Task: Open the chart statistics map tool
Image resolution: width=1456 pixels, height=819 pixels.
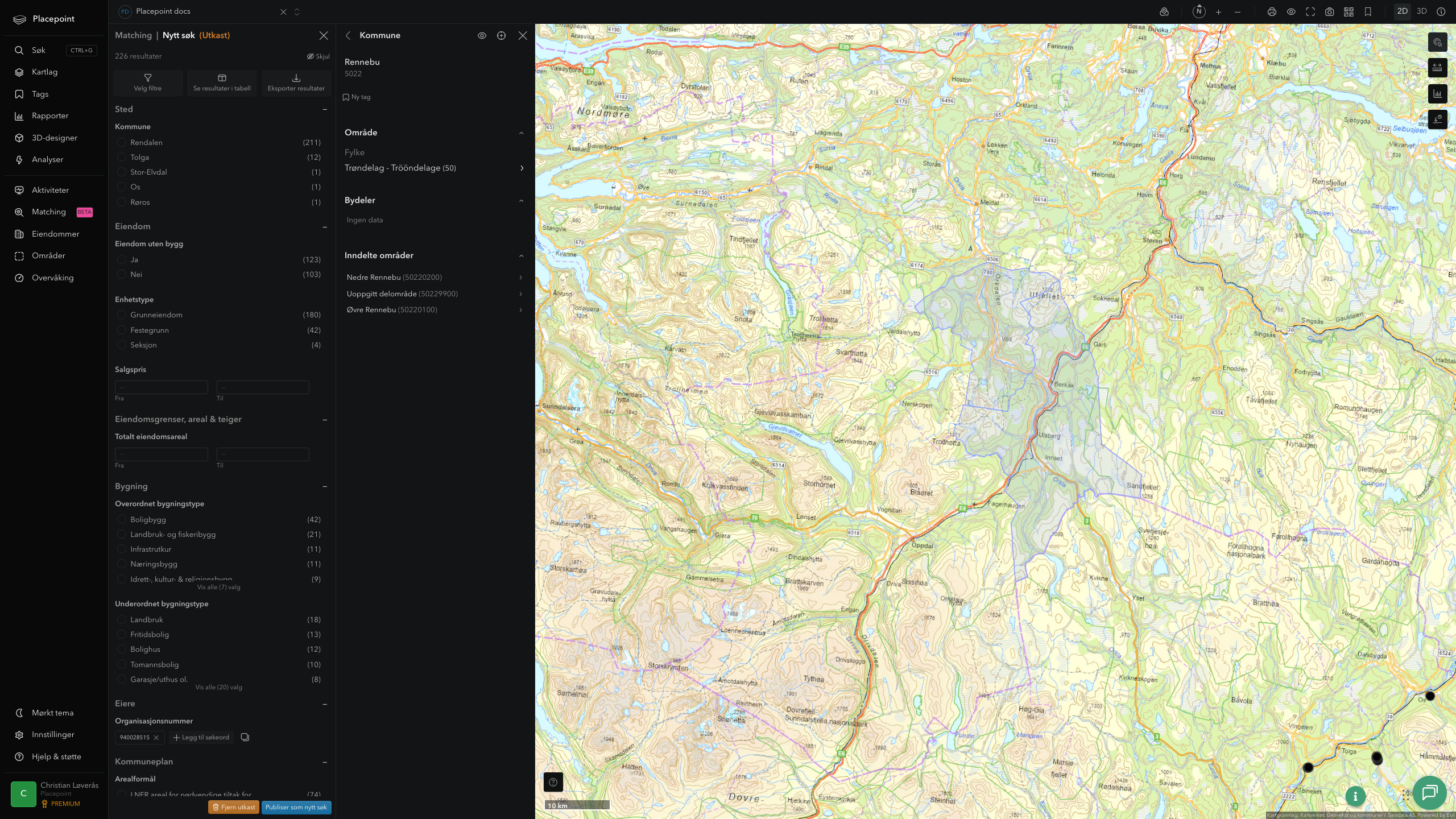Action: [1437, 94]
